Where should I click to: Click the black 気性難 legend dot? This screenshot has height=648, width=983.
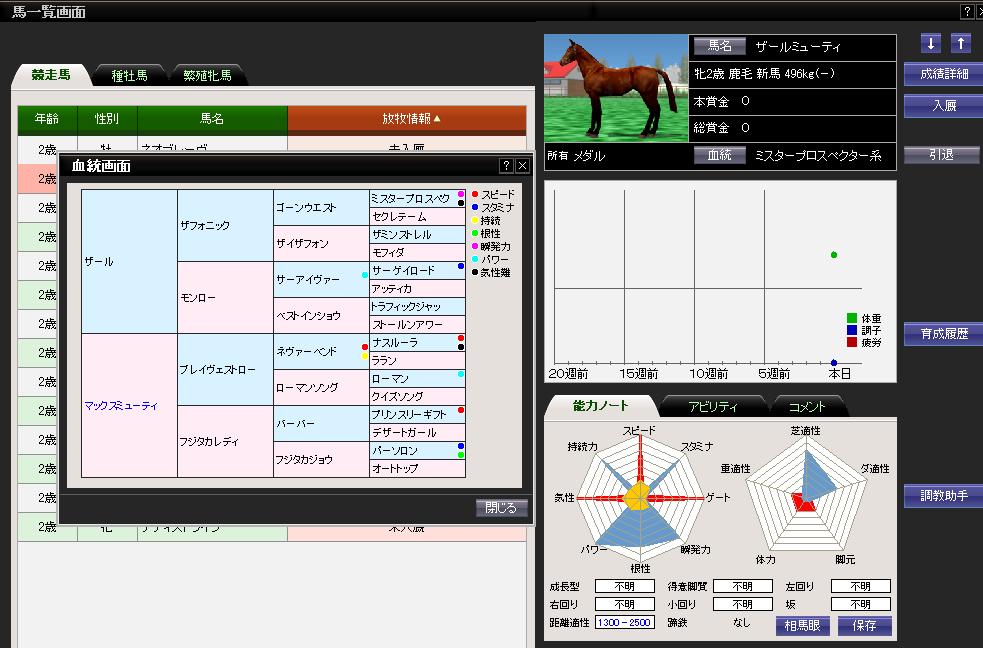coord(475,273)
